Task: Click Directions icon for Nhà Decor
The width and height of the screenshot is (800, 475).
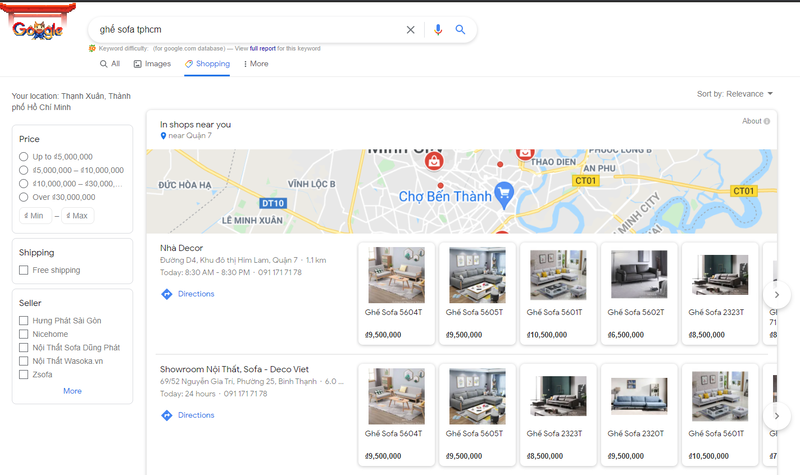Action: pyautogui.click(x=166, y=294)
